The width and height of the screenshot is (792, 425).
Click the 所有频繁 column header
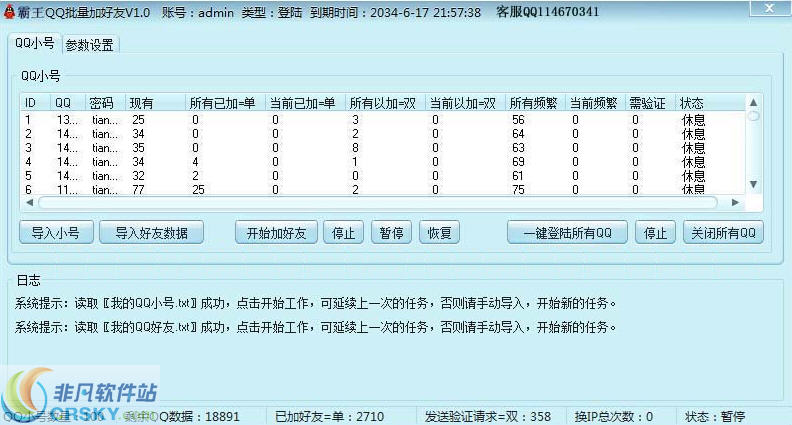(535, 103)
